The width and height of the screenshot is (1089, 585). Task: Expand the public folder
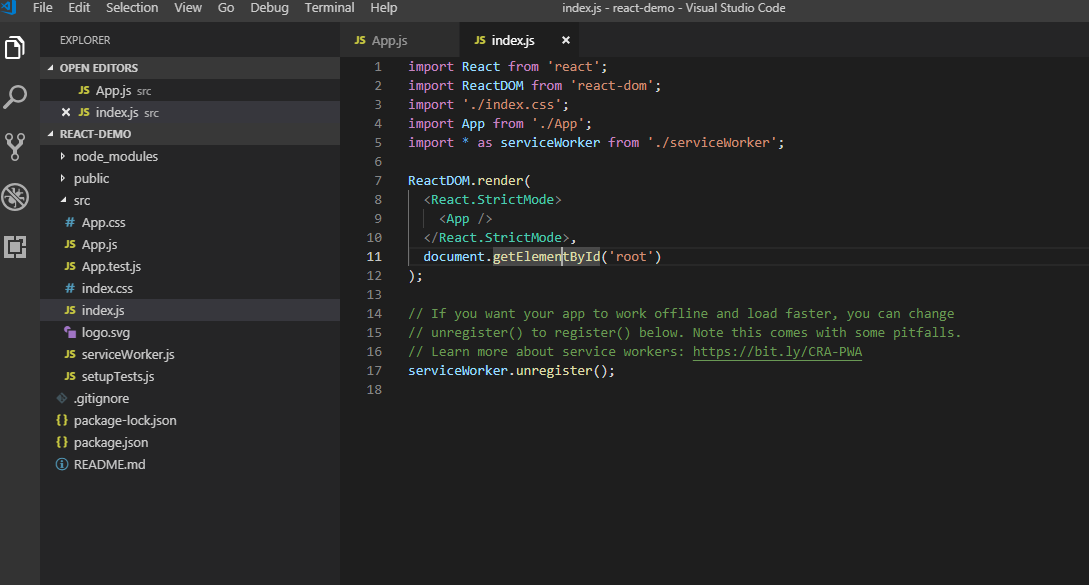pyautogui.click(x=63, y=178)
